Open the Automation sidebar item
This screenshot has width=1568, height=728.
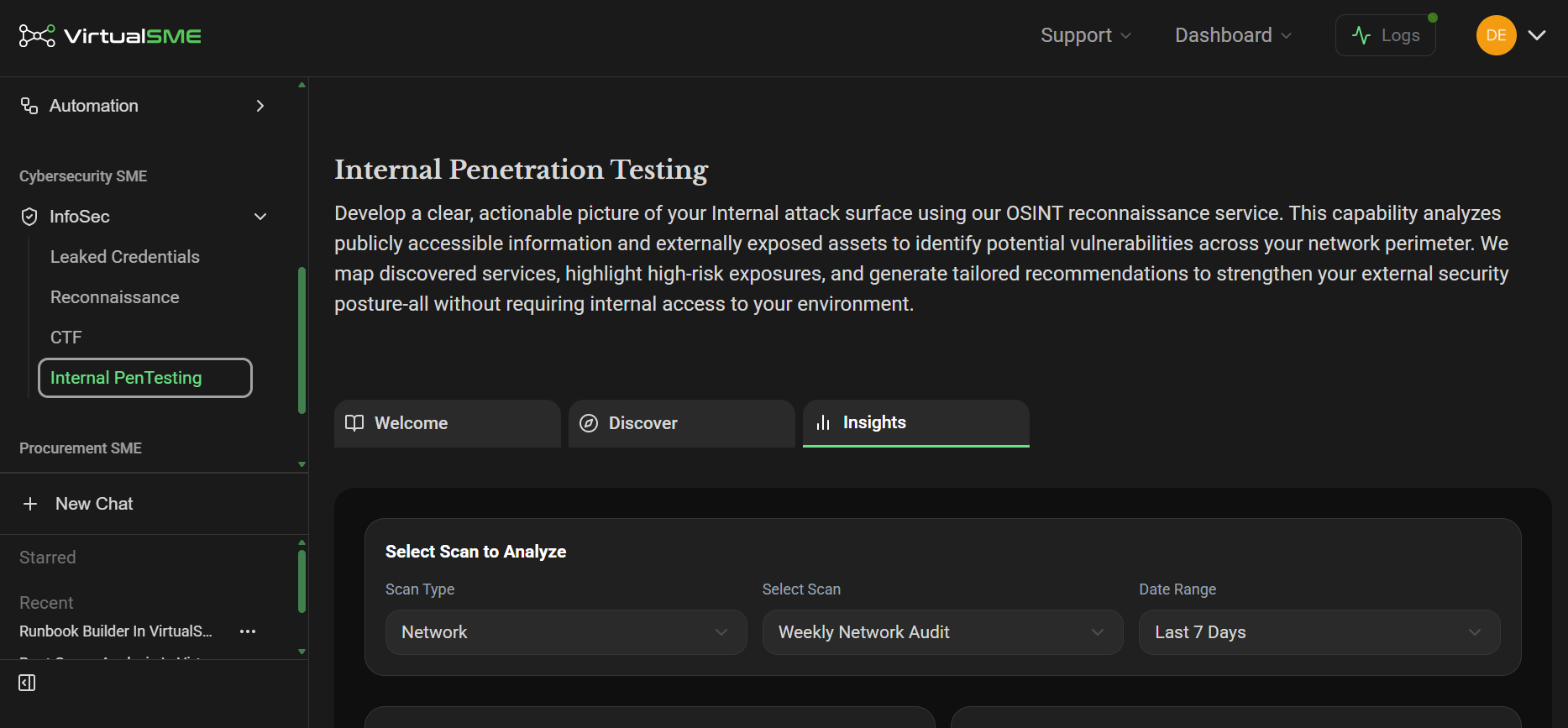pyautogui.click(x=143, y=106)
